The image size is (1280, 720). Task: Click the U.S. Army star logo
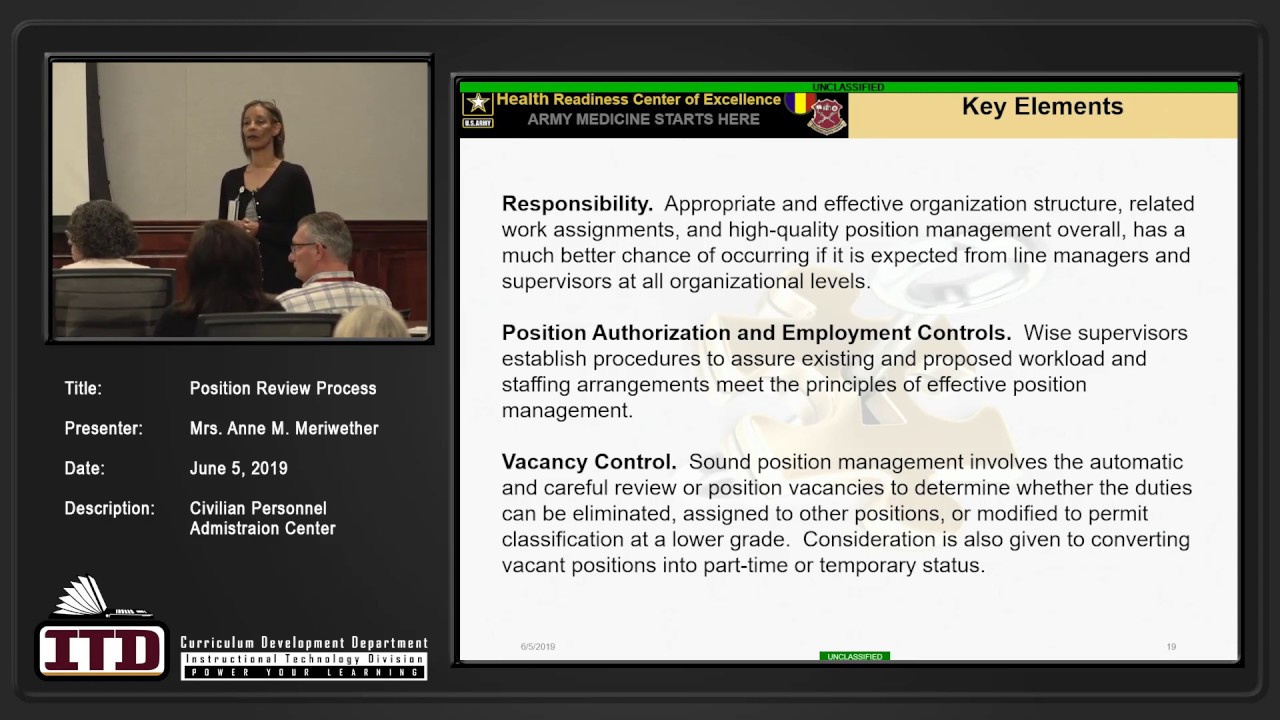(x=477, y=108)
